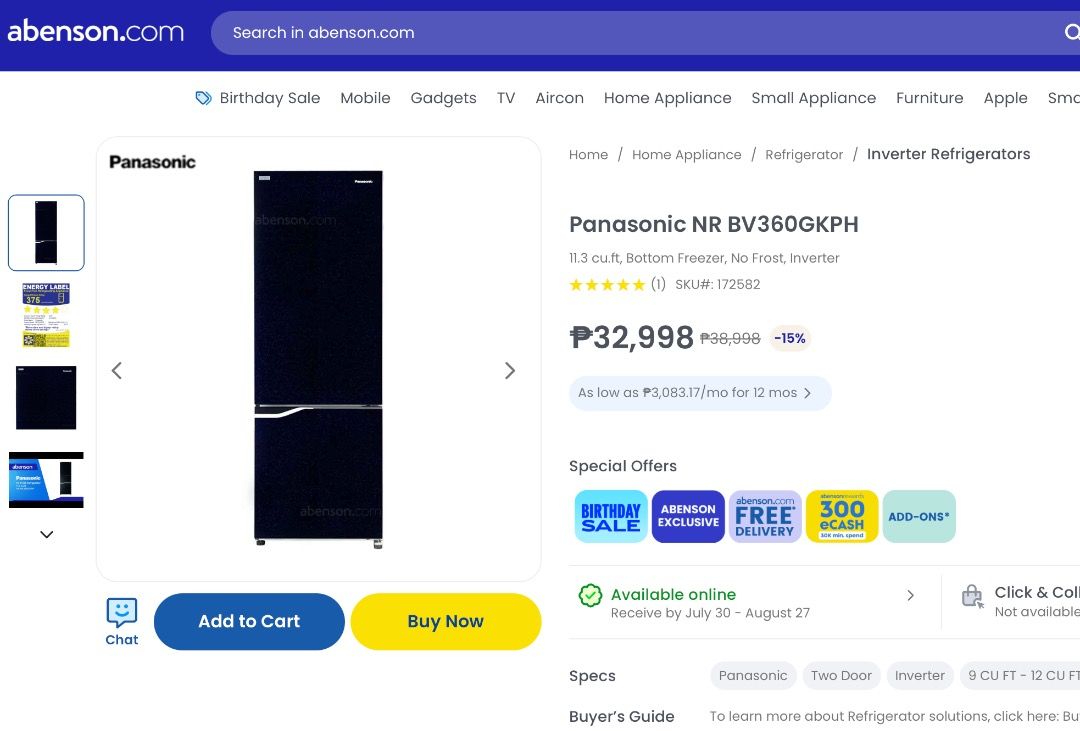The width and height of the screenshot is (1080, 731).
Task: Open Available online delivery details chevron
Action: [x=910, y=594]
